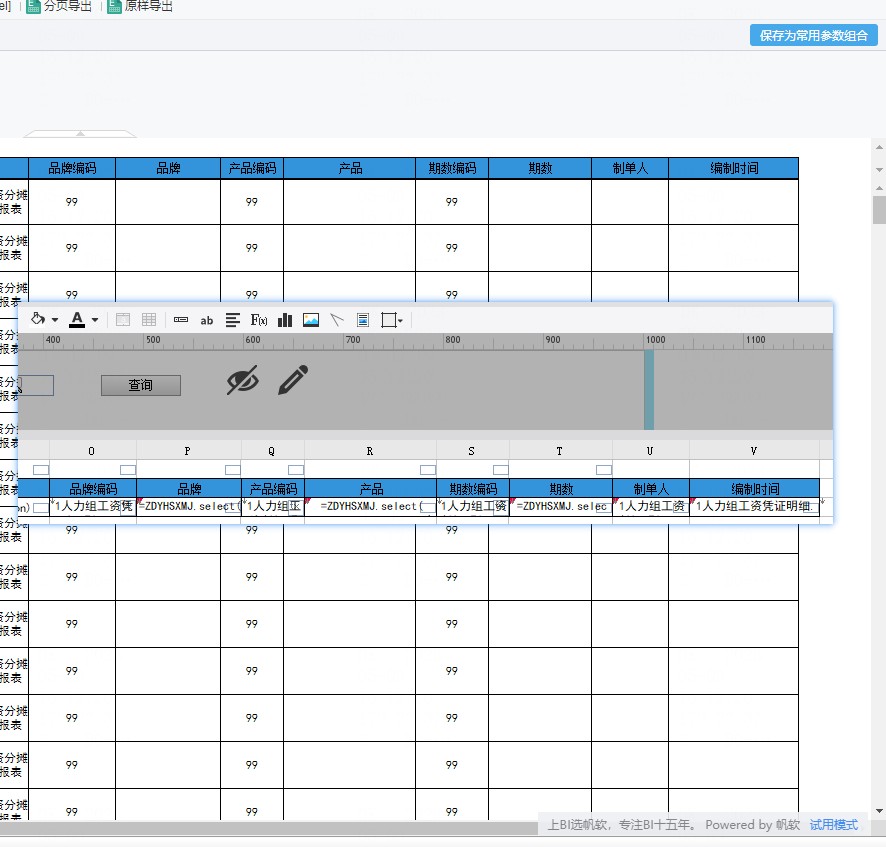Select the 编制时间 header cell in designer
Screen dimensions: 886x847
click(754, 489)
